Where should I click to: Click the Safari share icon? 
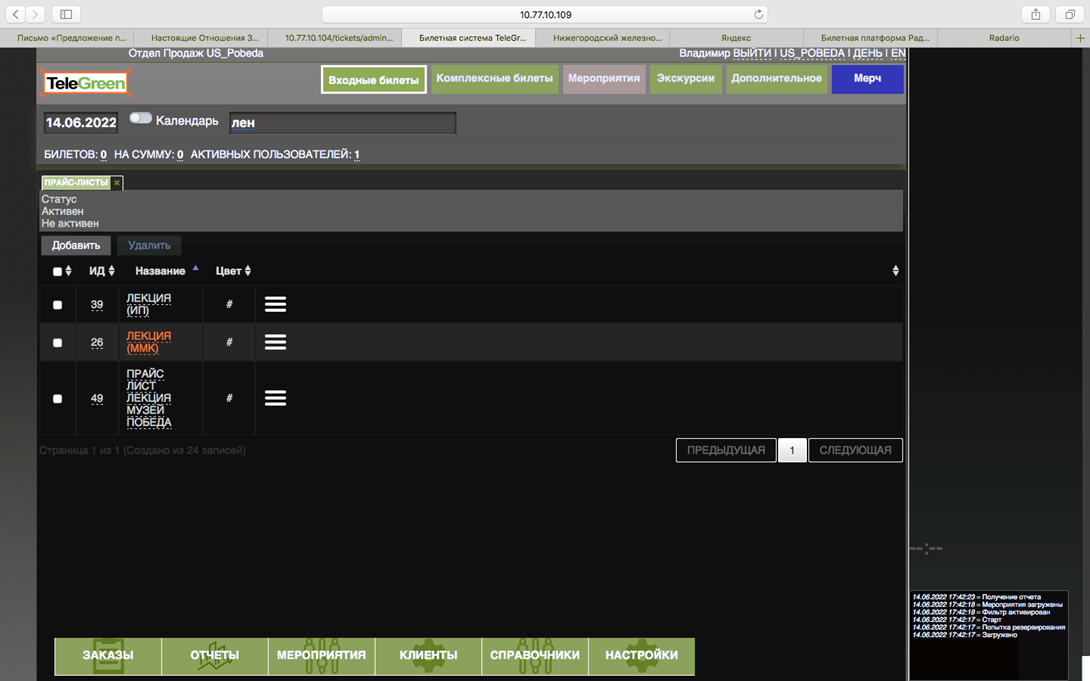tap(1036, 14)
